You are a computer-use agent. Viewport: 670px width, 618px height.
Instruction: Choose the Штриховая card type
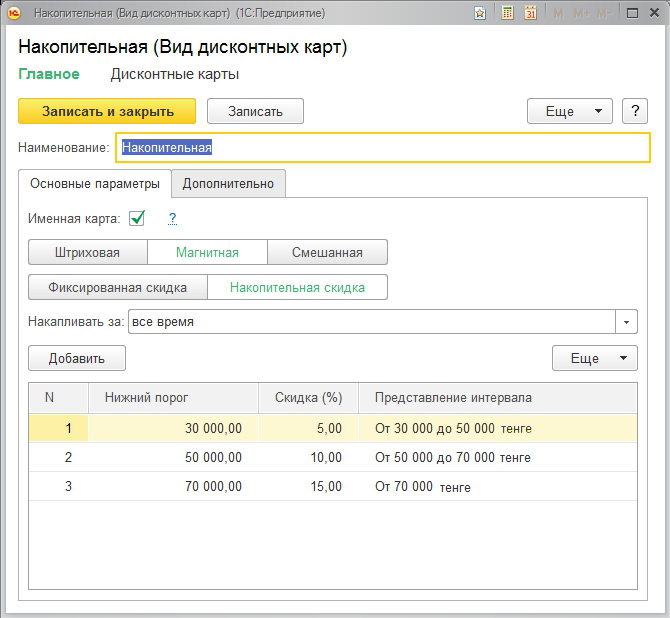coord(87,253)
